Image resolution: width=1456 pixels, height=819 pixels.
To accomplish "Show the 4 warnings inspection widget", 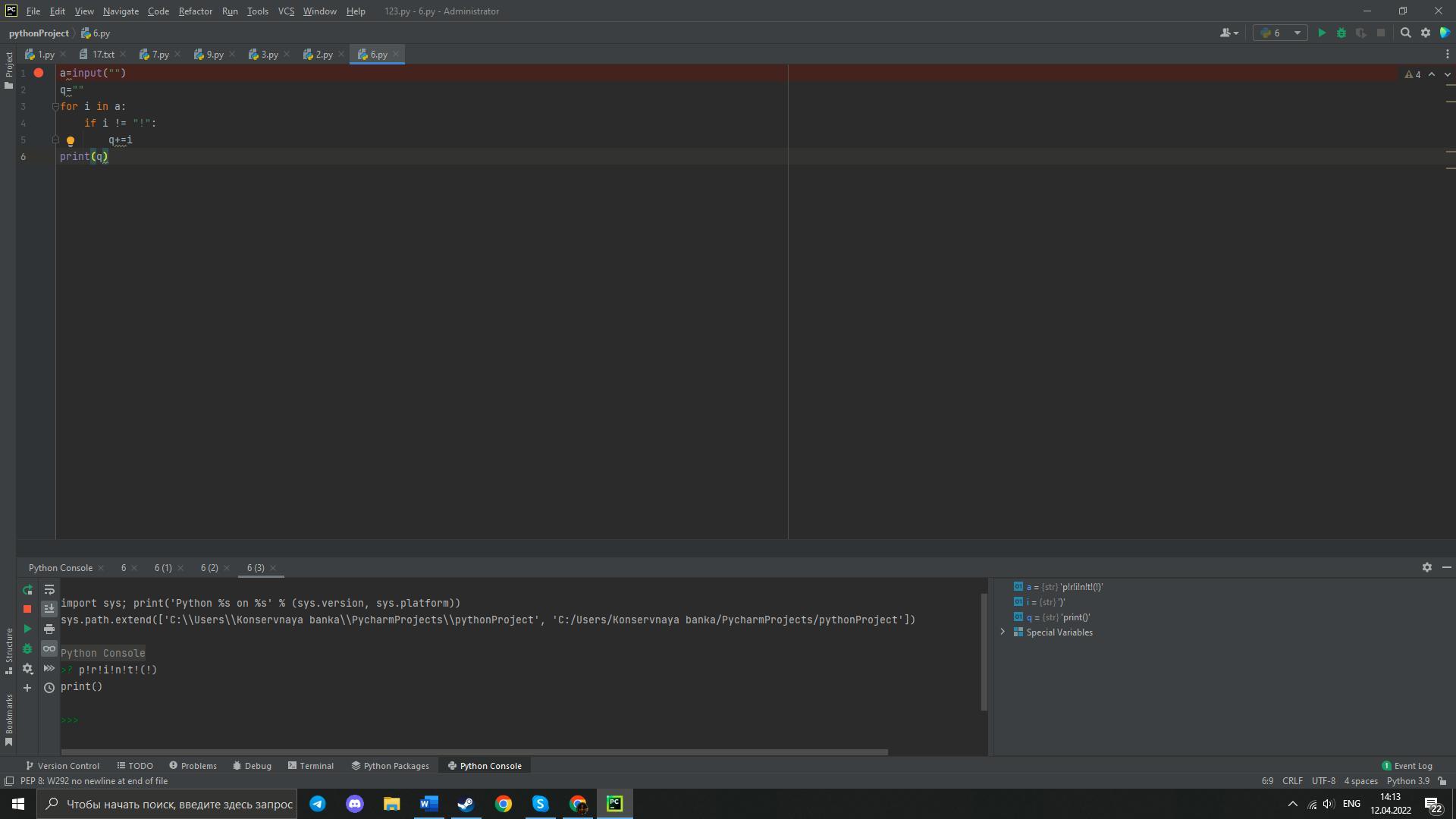I will pos(1413,74).
